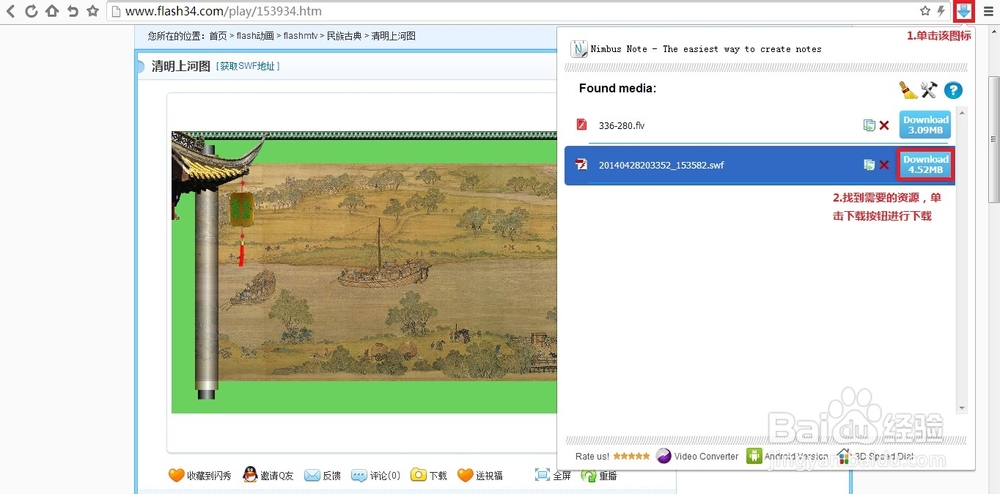Image resolution: width=1000 pixels, height=494 pixels.
Task: Open the Nimbus Note promo link text
Action: pyautogui.click(x=706, y=49)
